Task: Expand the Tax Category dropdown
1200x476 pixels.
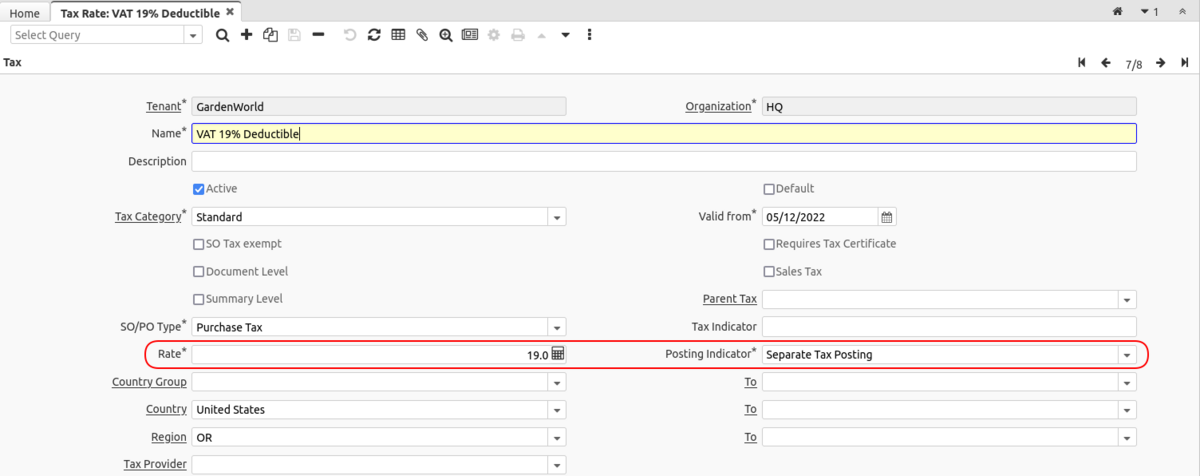Action: click(x=557, y=217)
